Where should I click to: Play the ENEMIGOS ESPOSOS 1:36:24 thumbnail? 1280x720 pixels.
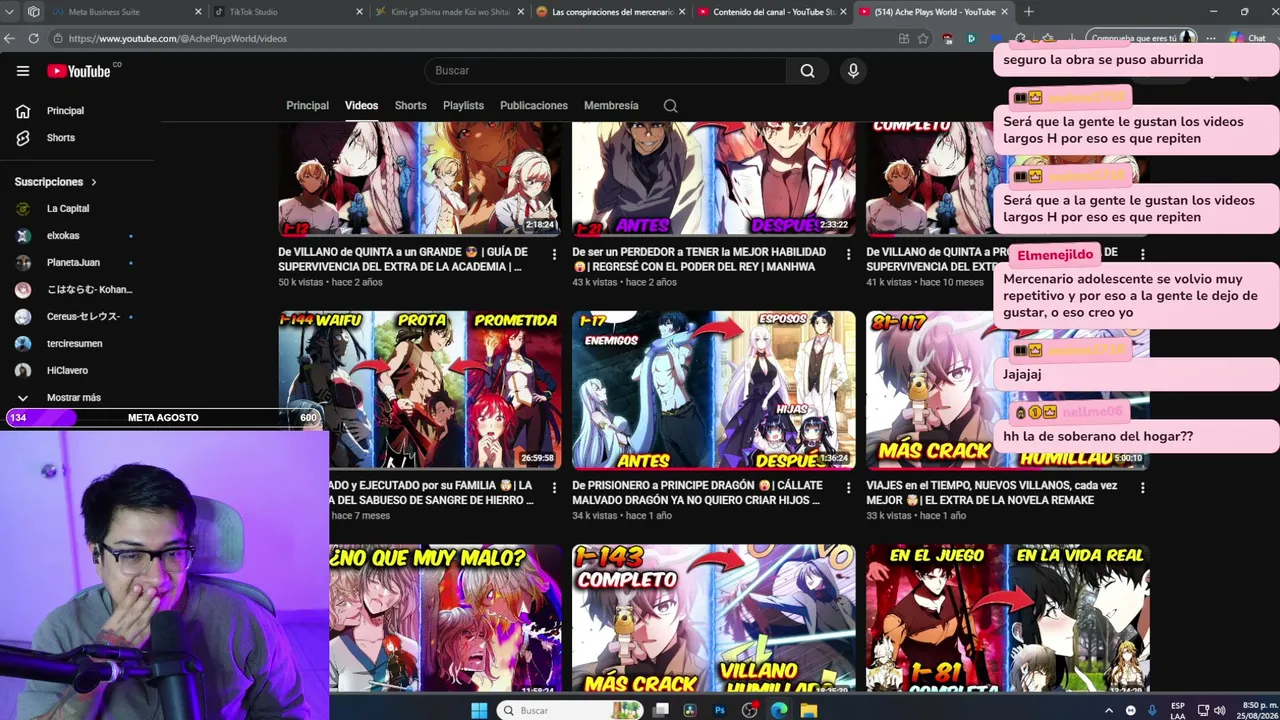point(714,390)
